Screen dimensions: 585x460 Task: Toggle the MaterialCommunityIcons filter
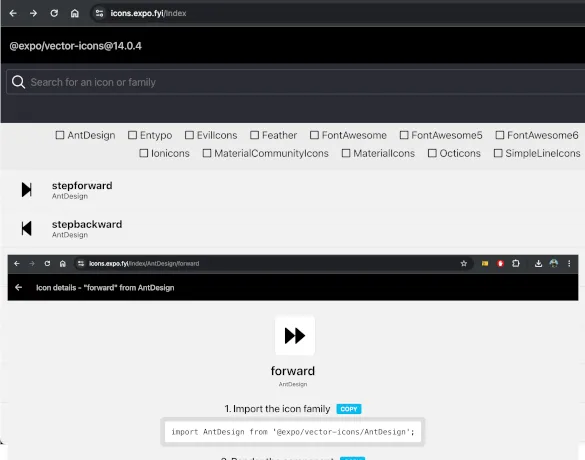(207, 153)
